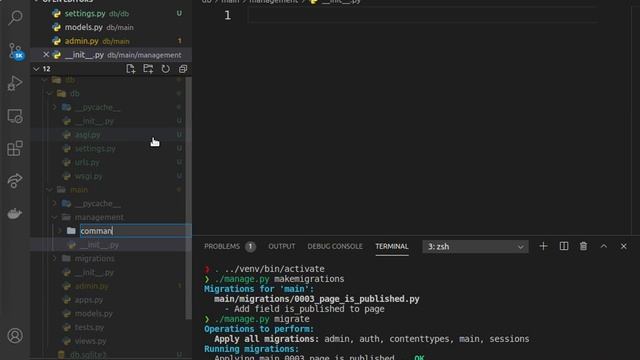Close the __init__.py open editor
The image size is (640, 360).
tap(46, 55)
